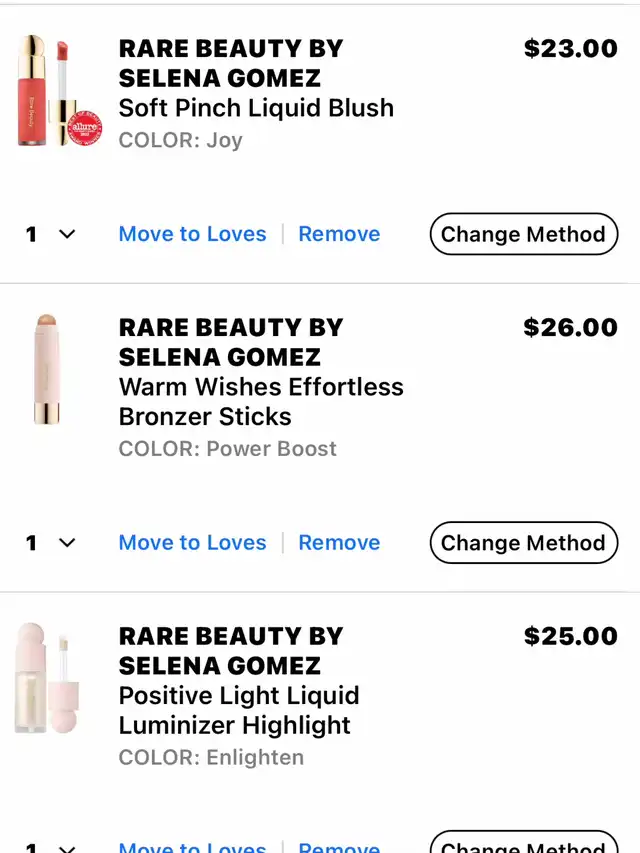Open Positive Light Liquid Luminizer Highlight title
The width and height of the screenshot is (640, 853).
tap(239, 710)
